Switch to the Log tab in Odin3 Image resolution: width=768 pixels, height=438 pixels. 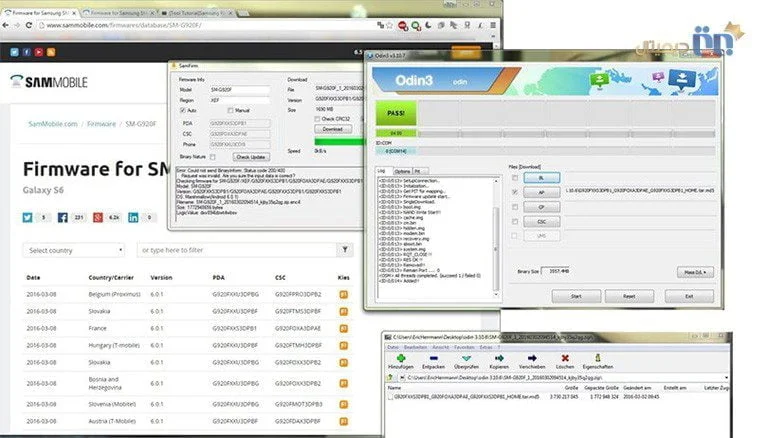(383, 171)
